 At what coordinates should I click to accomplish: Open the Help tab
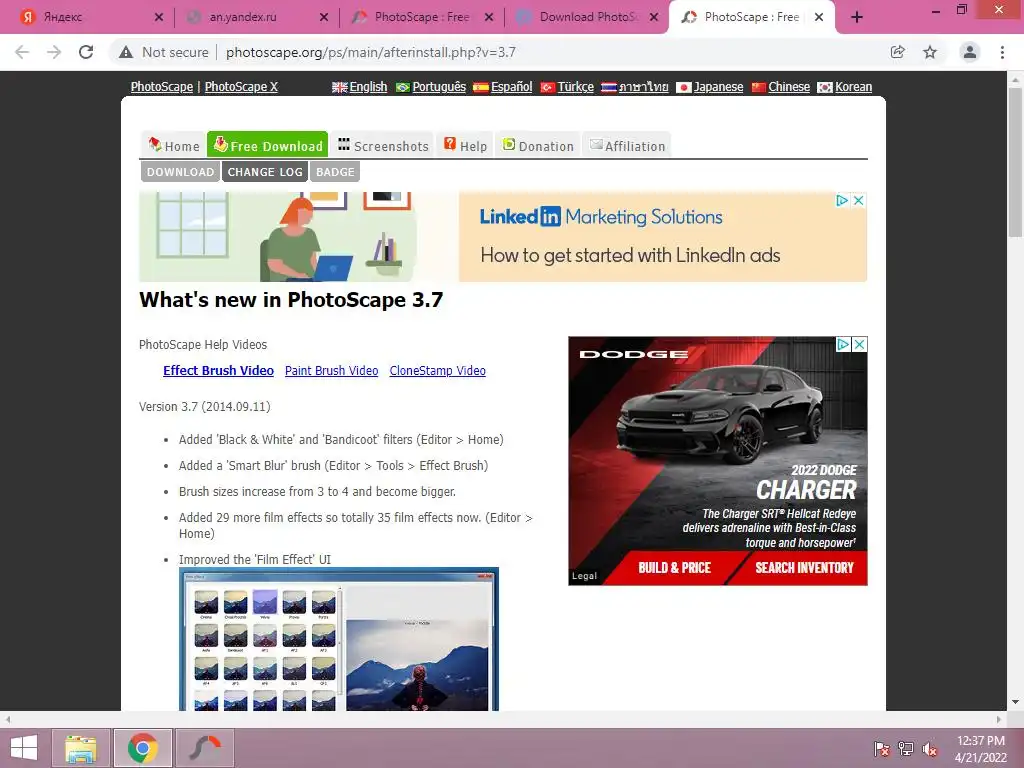[466, 145]
